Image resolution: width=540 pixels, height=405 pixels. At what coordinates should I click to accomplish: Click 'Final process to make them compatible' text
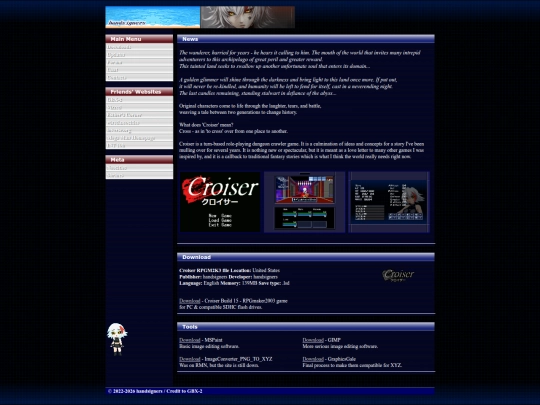[346, 365]
